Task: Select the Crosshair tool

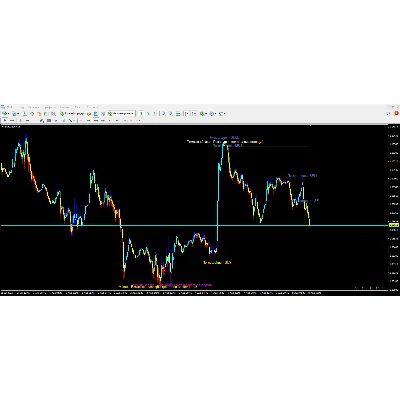Action: coord(12,120)
